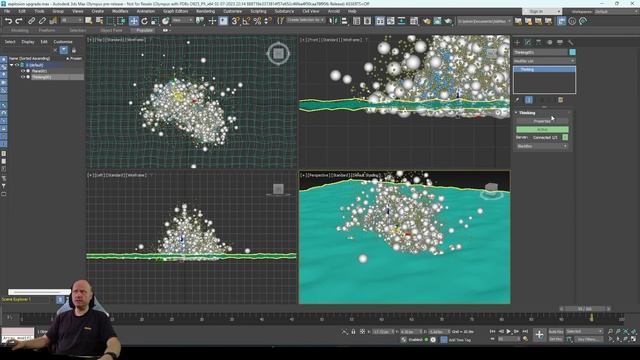Toggle the Percent Snap icon

click(257, 21)
